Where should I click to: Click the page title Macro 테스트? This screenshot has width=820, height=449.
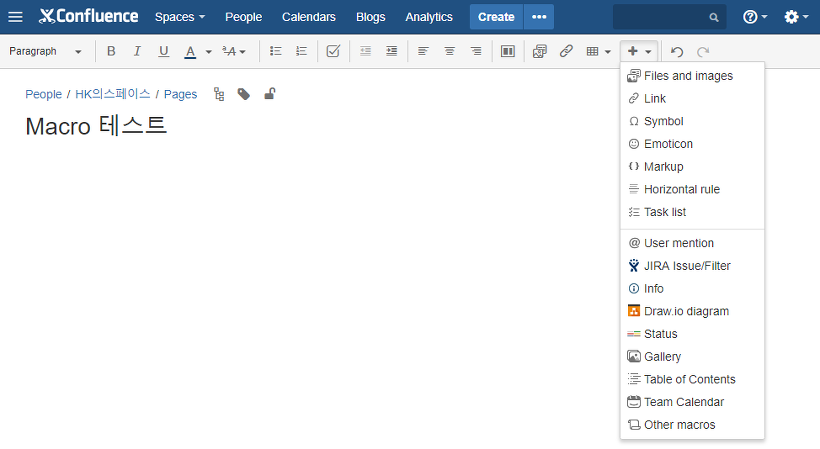coord(96,126)
